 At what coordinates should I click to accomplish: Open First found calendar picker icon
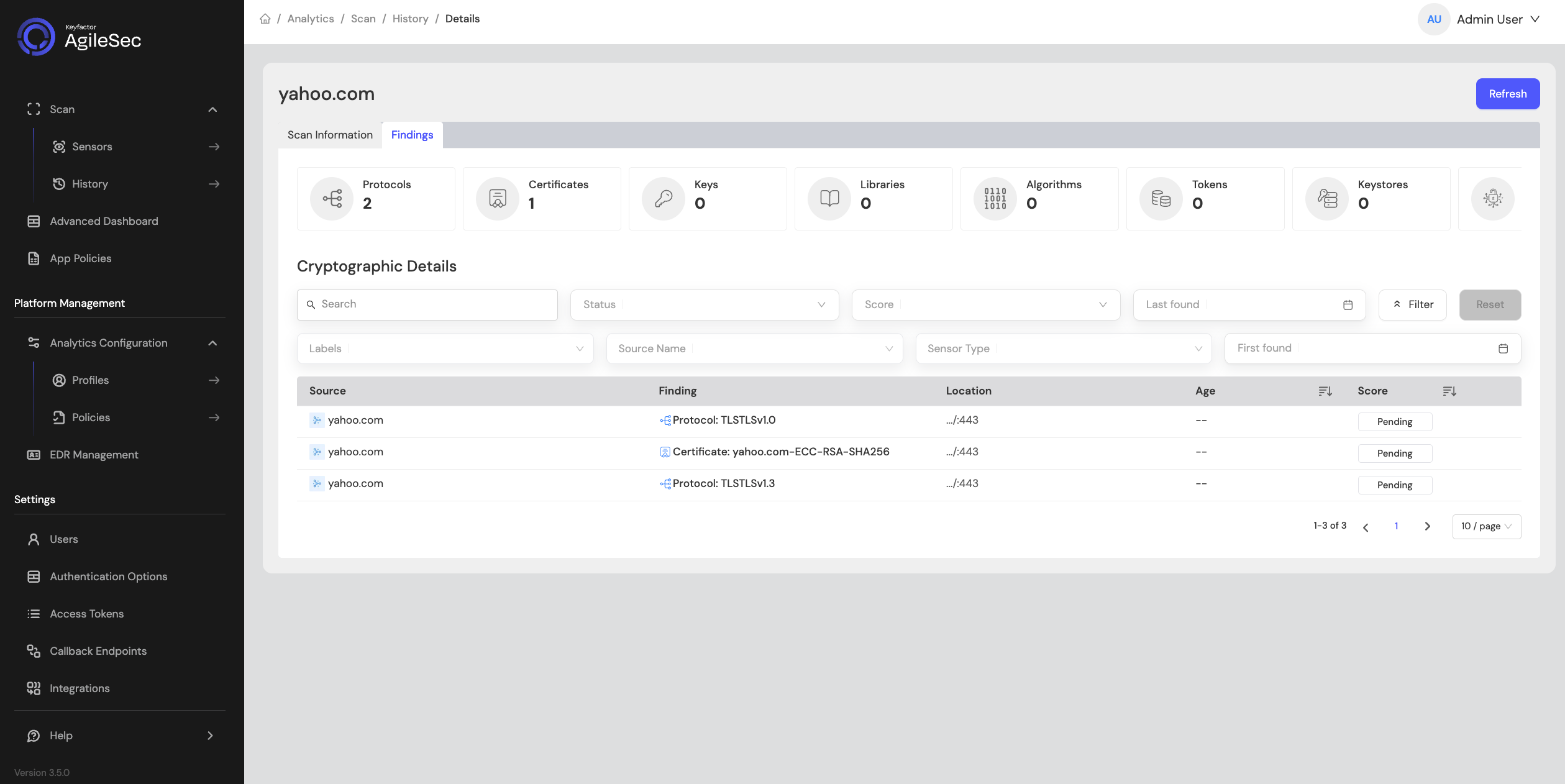point(1503,349)
